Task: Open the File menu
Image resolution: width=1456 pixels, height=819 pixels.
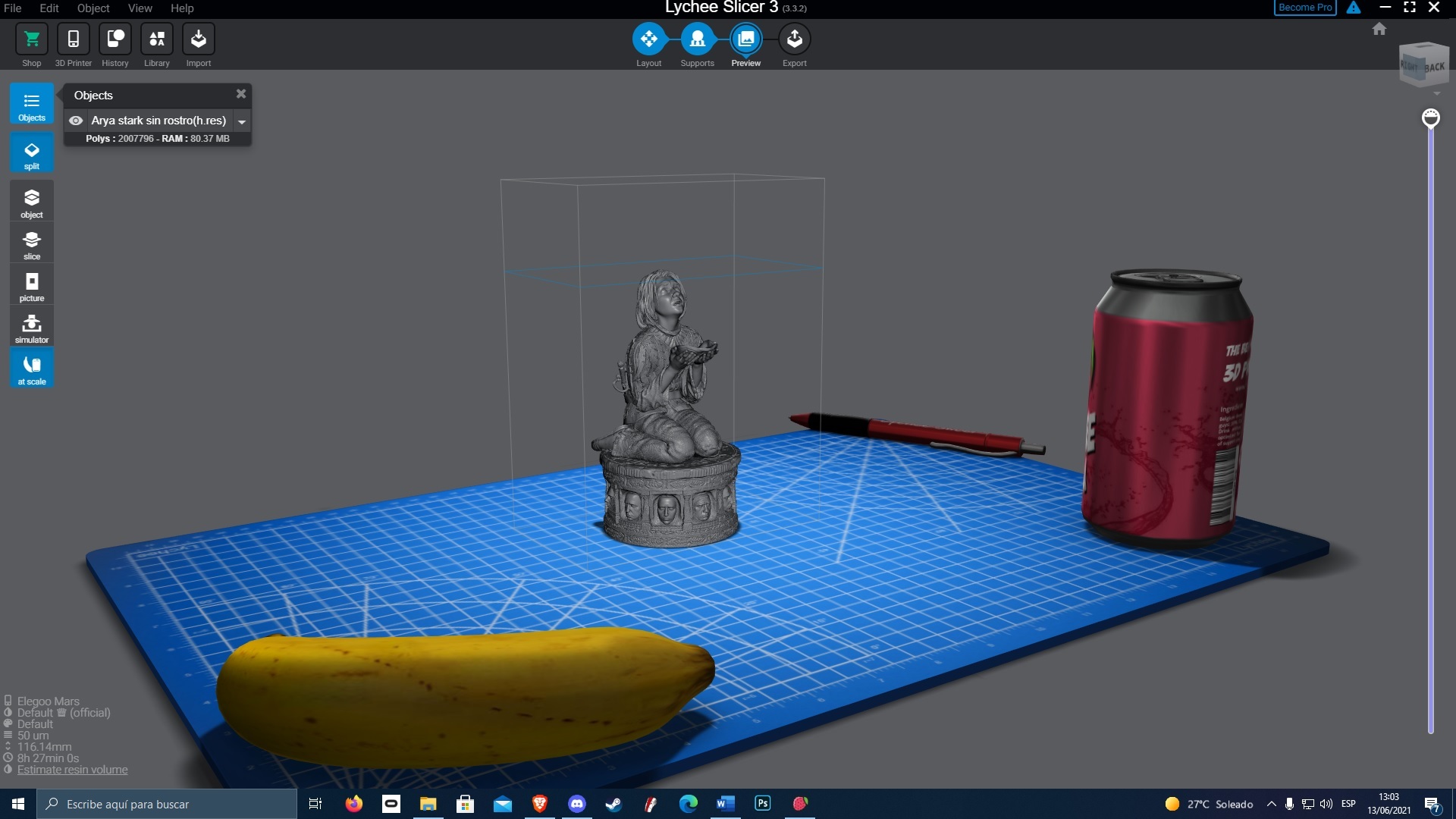Action: [x=13, y=8]
